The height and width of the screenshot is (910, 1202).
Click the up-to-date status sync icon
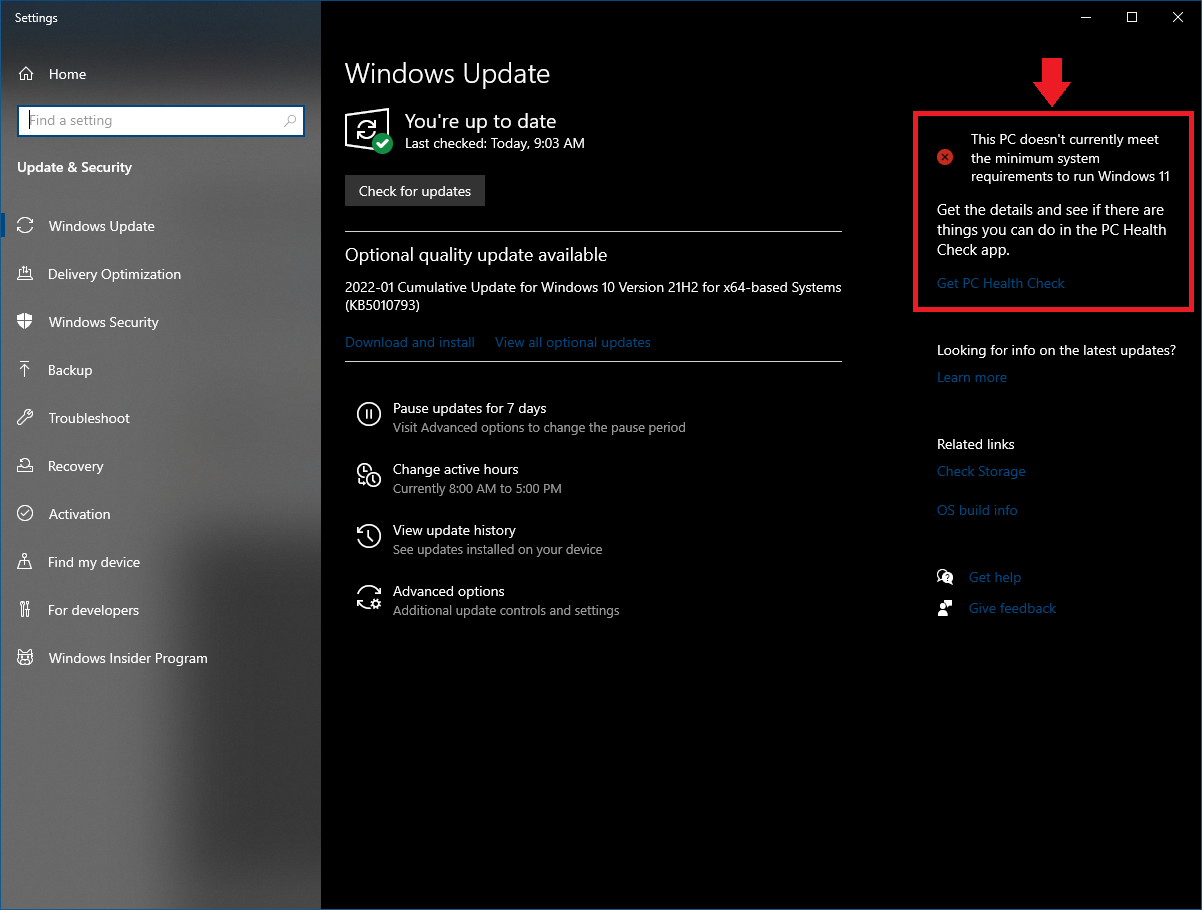tap(368, 131)
